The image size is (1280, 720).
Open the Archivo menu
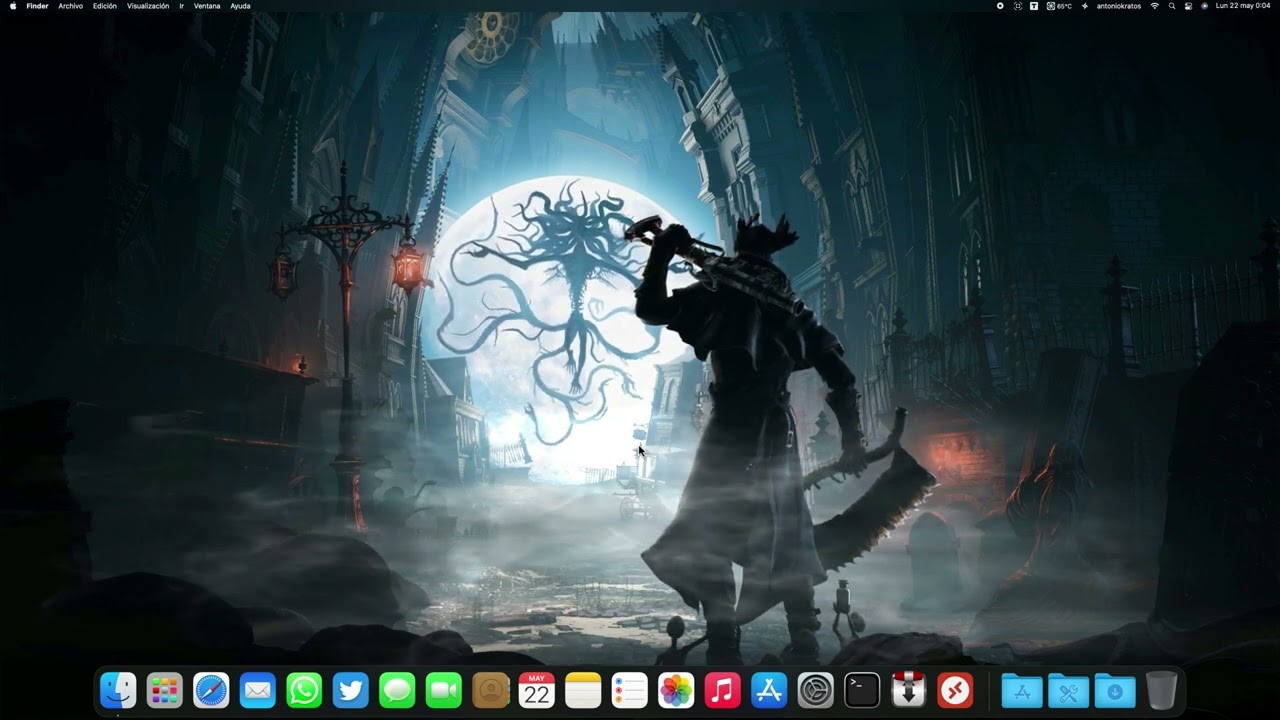coord(70,6)
